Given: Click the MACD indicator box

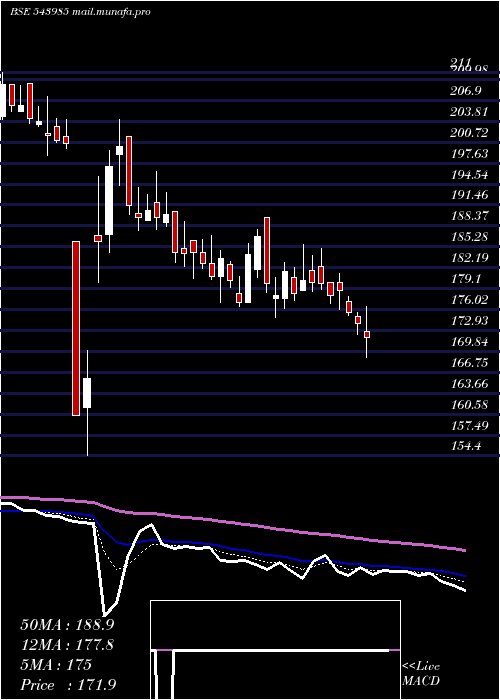Looking at the screenshot, I should [275, 650].
